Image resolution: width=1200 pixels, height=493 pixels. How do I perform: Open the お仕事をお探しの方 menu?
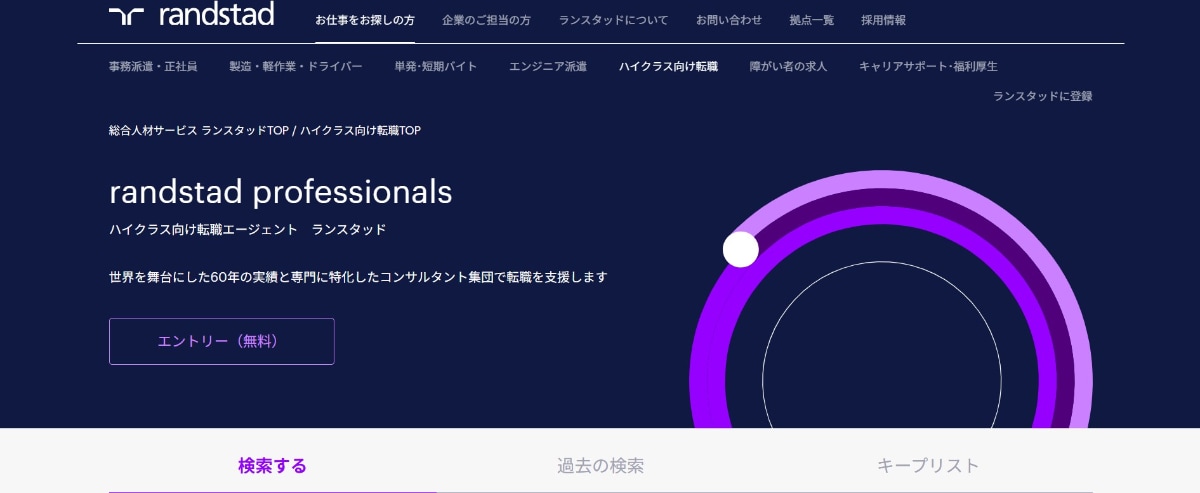[x=365, y=20]
